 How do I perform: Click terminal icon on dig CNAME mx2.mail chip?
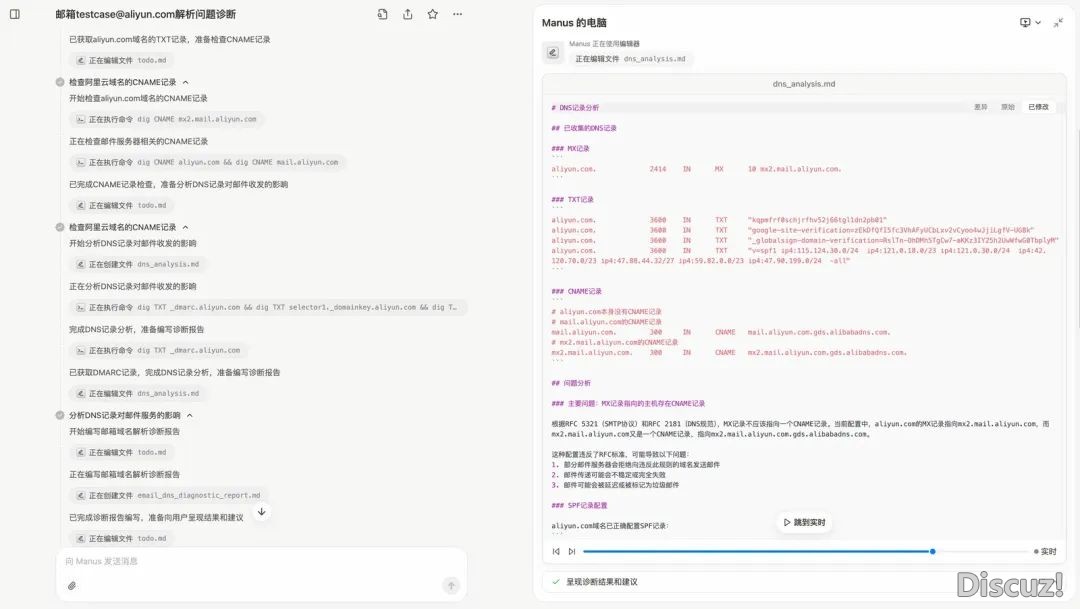click(x=81, y=119)
